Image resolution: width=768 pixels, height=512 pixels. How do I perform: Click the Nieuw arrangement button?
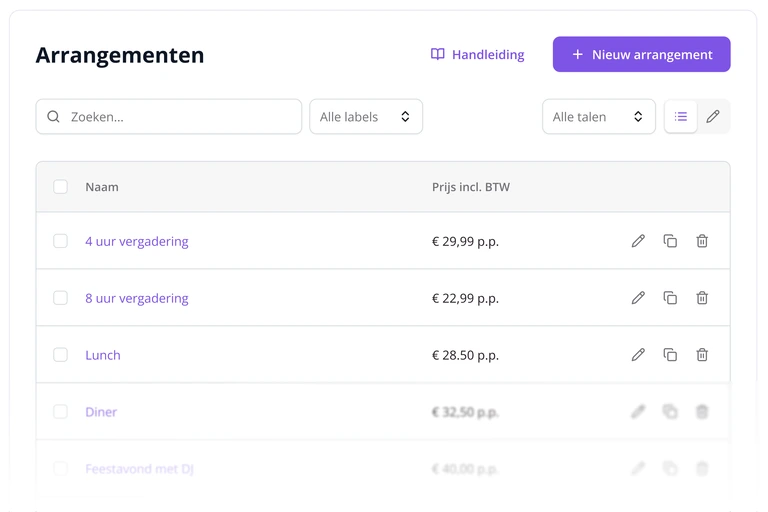[x=642, y=54]
